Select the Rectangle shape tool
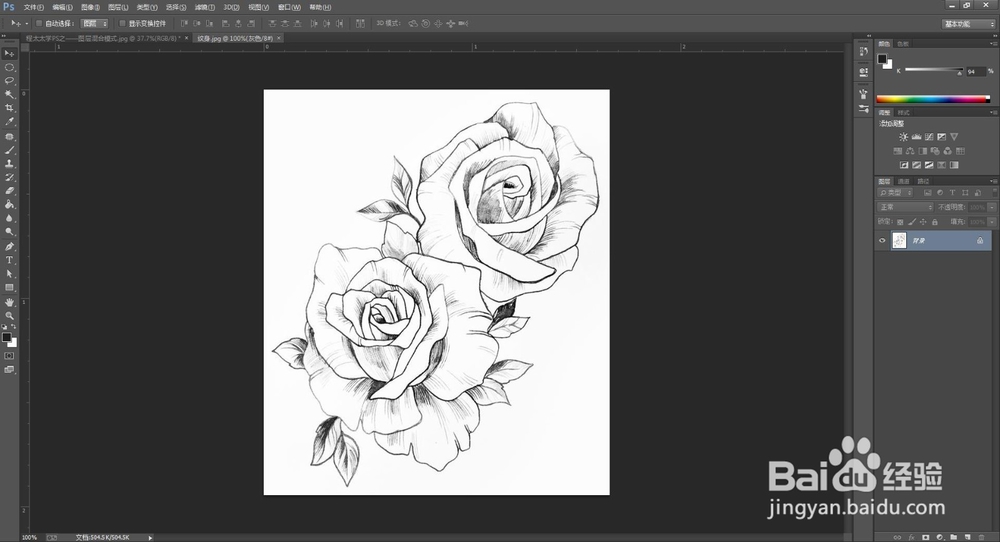1000x542 pixels. (x=9, y=288)
